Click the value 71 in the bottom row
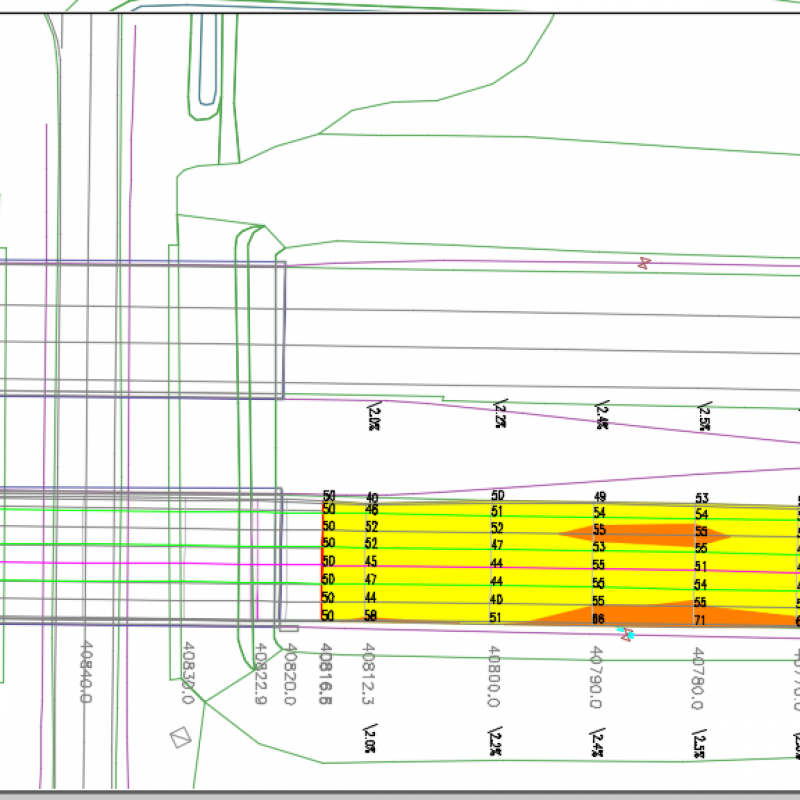Screen dimensions: 800x800 coord(700,620)
